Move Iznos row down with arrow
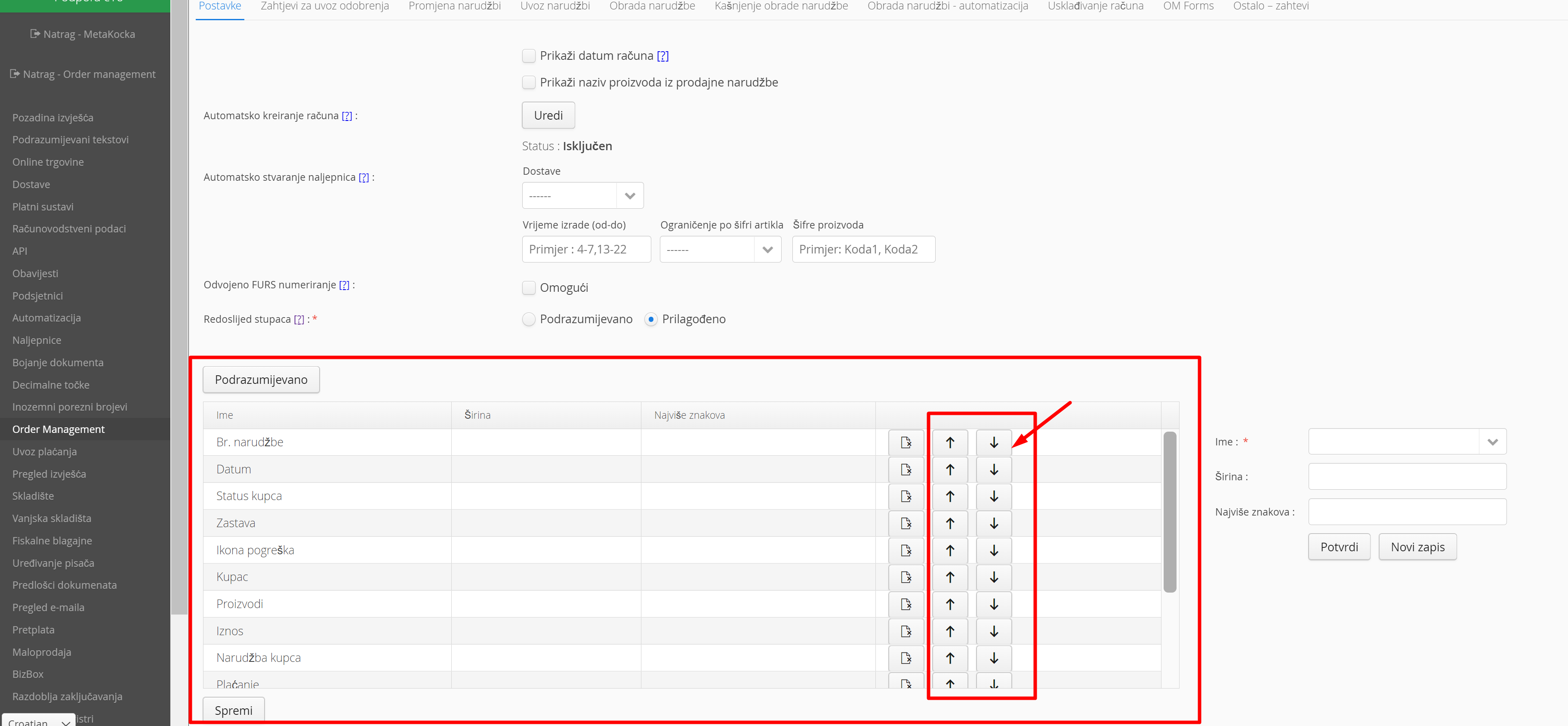This screenshot has height=726, width=1568. tap(993, 631)
